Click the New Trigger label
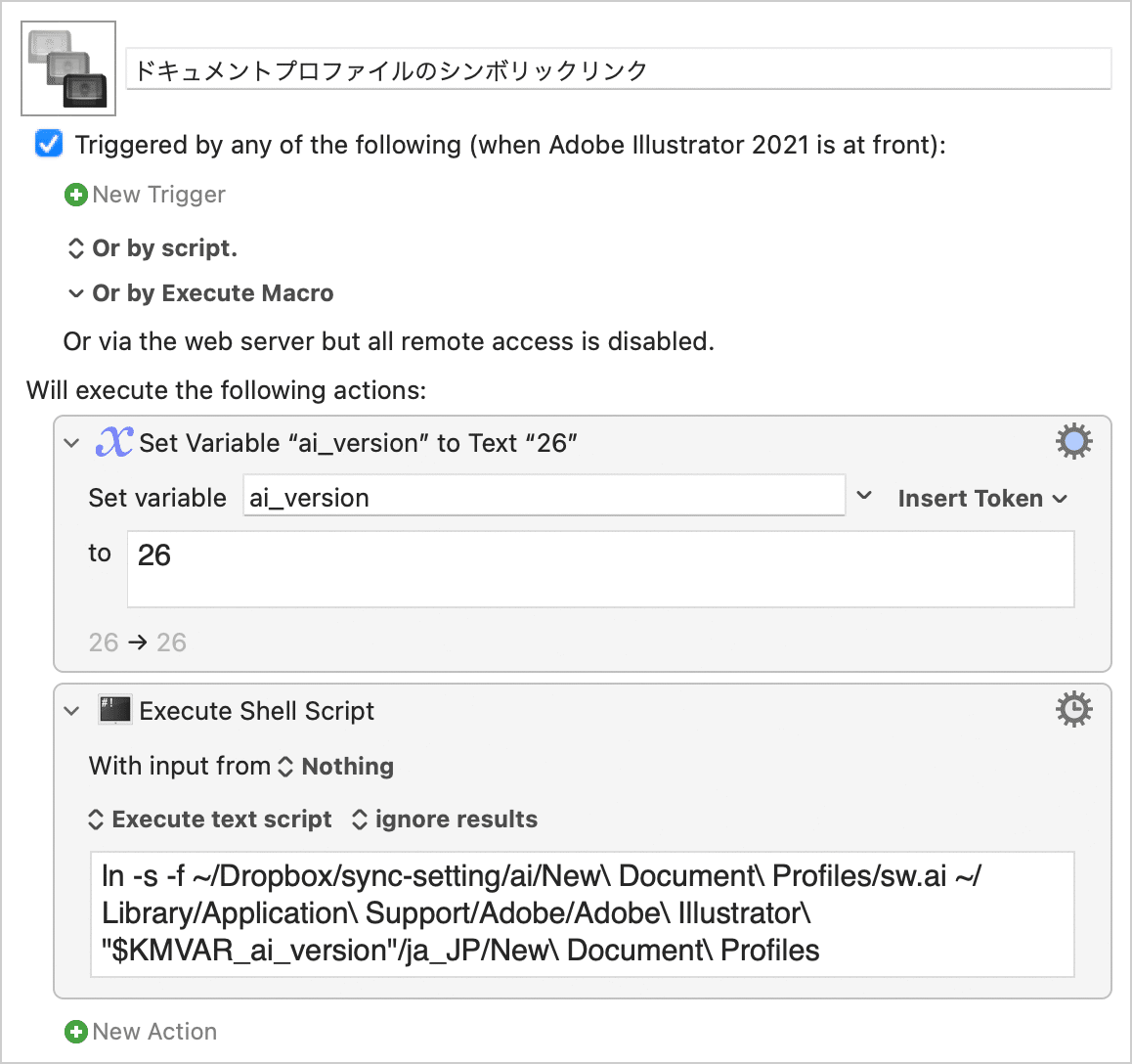The image size is (1132, 1064). click(x=158, y=195)
